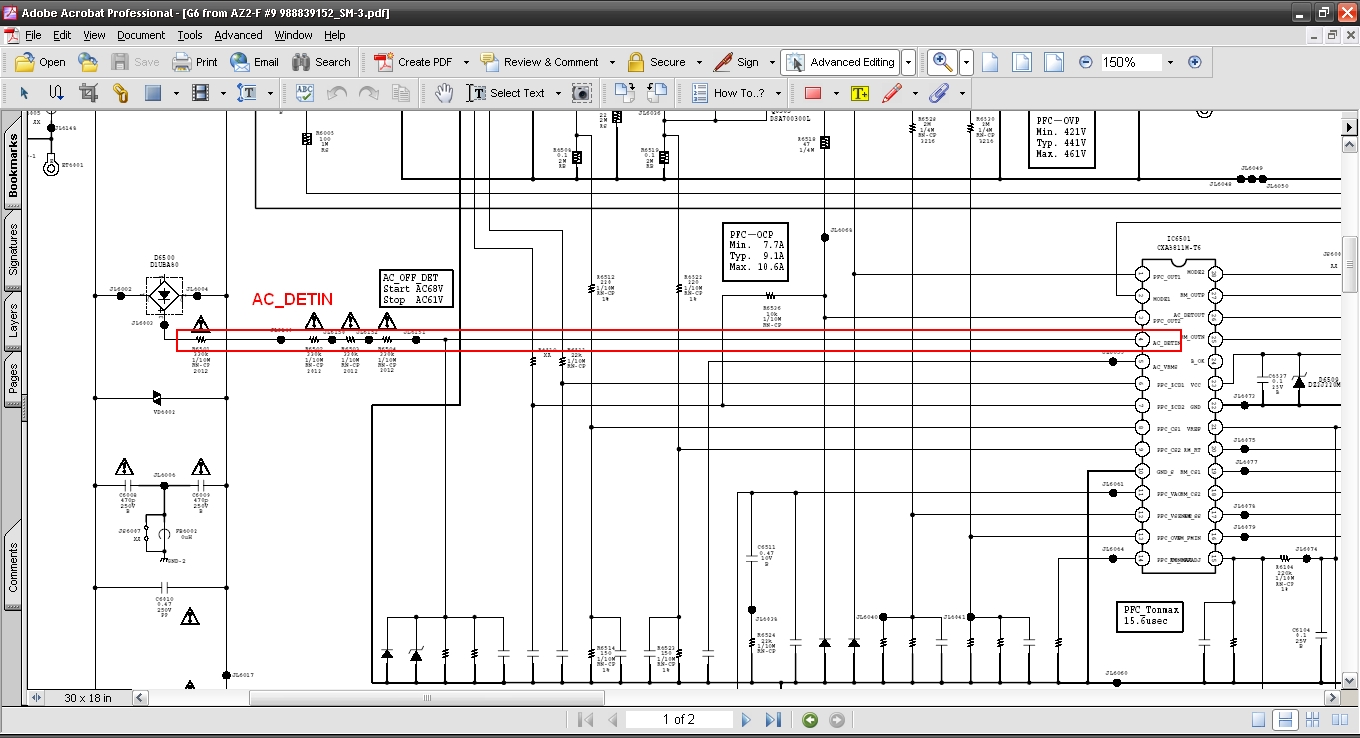This screenshot has height=738, width=1360.
Task: Click the page number field
Action: click(678, 720)
